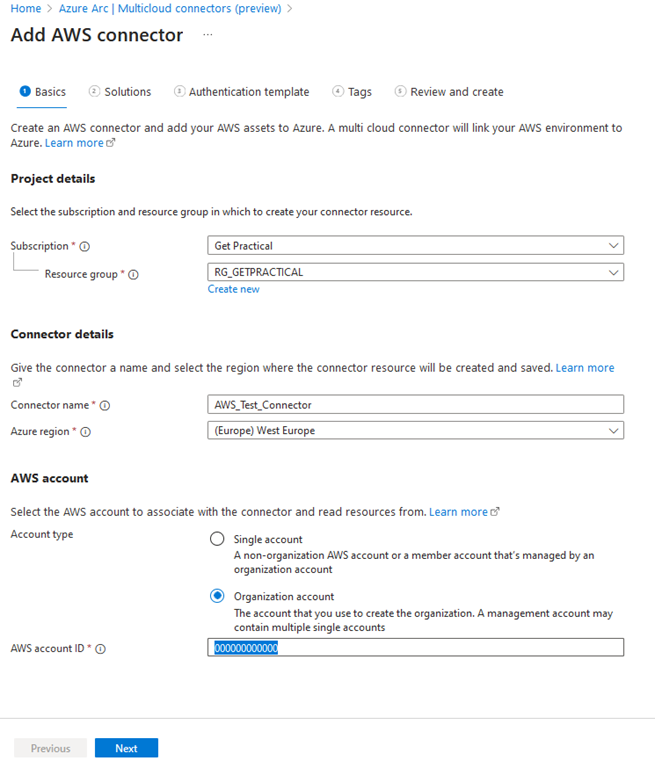Open the Home breadcrumb link

click(25, 8)
